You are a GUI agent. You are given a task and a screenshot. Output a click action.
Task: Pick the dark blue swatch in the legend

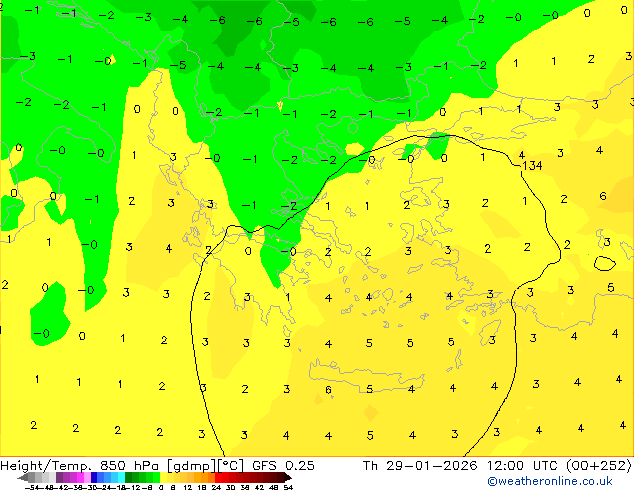coord(94,477)
